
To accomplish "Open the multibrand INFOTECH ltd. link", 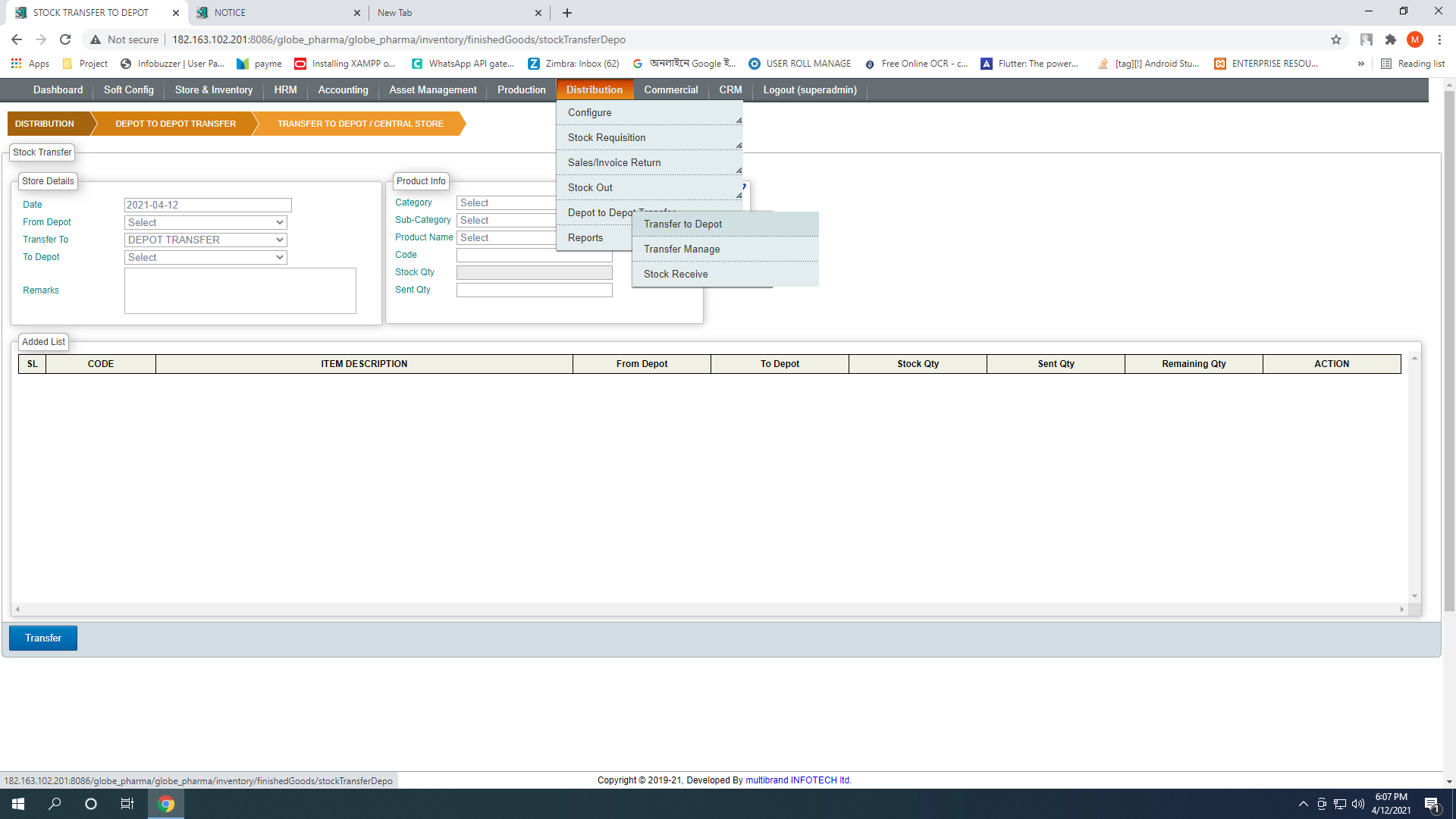I will (798, 780).
